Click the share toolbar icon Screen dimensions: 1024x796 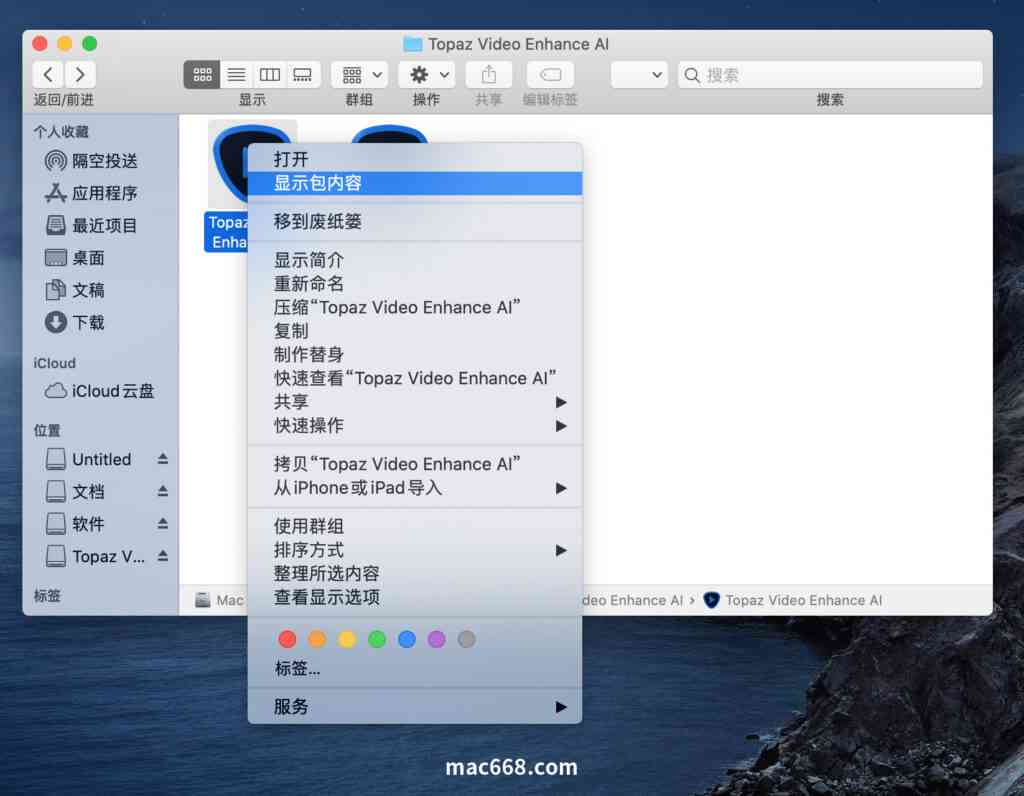488,74
